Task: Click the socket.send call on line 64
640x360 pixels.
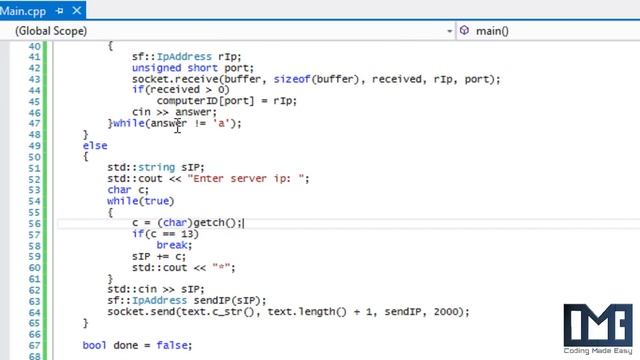Action: [289, 312]
